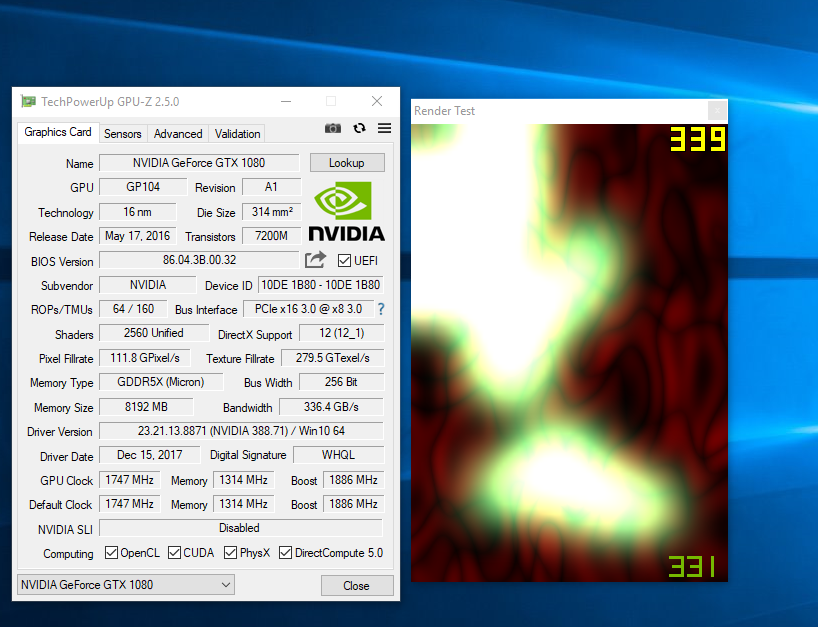Image resolution: width=818 pixels, height=627 pixels.
Task: Toggle the CUDA checkbox
Action: [x=174, y=552]
